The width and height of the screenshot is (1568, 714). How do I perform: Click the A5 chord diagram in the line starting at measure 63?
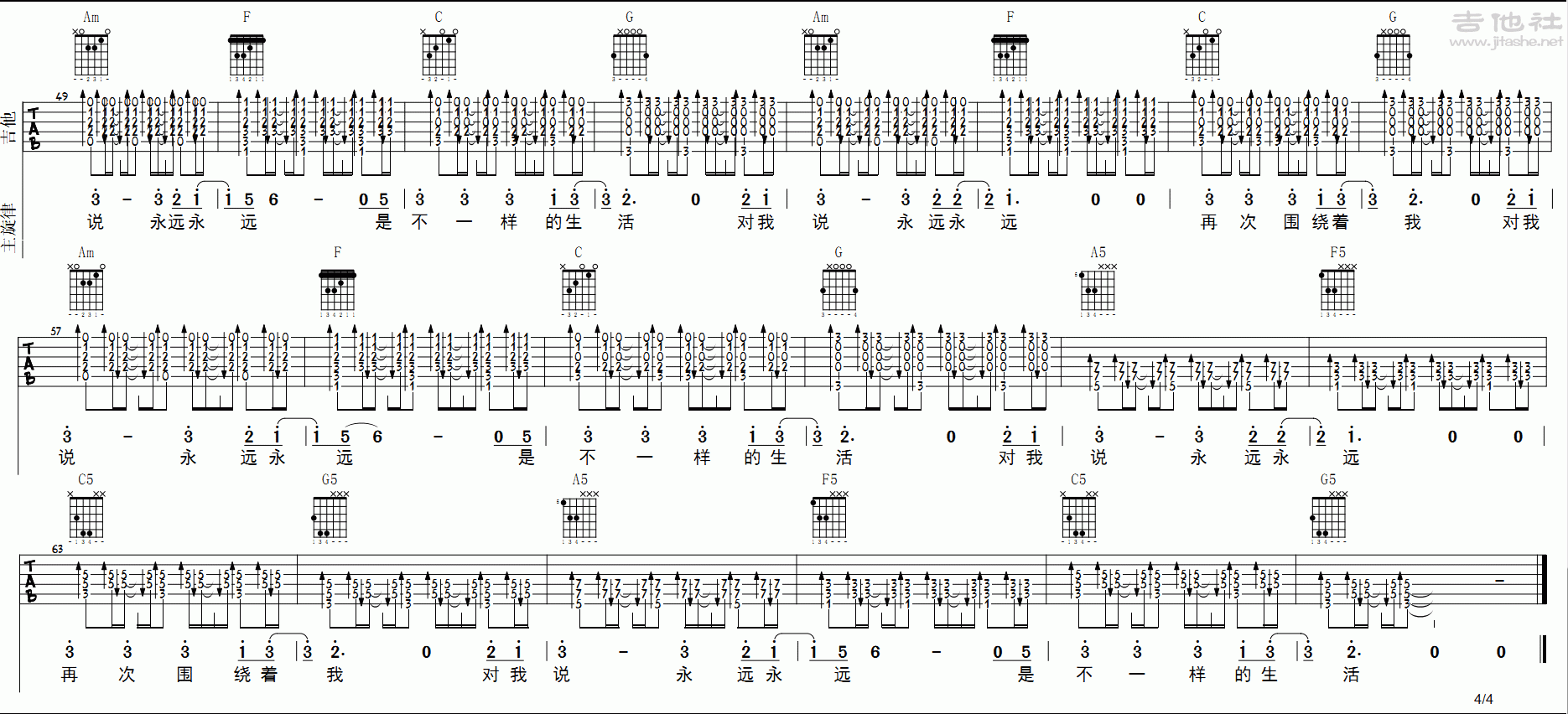click(579, 517)
